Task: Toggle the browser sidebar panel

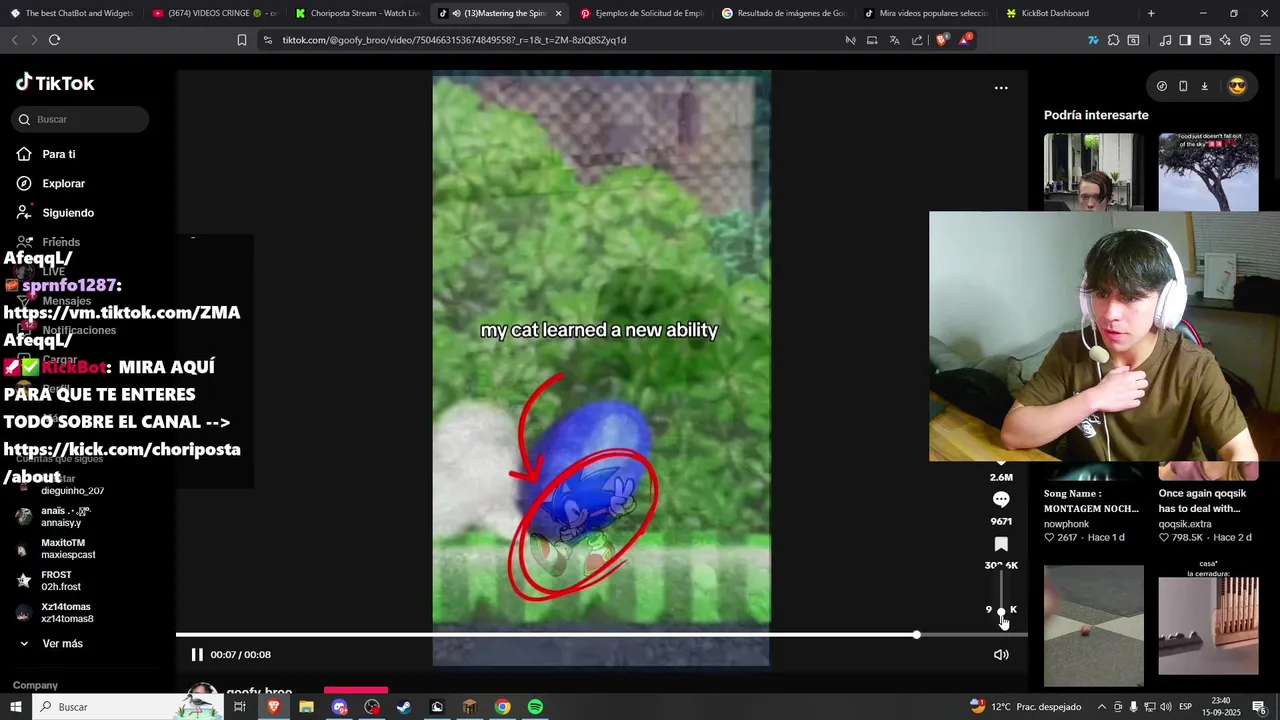Action: [1185, 40]
